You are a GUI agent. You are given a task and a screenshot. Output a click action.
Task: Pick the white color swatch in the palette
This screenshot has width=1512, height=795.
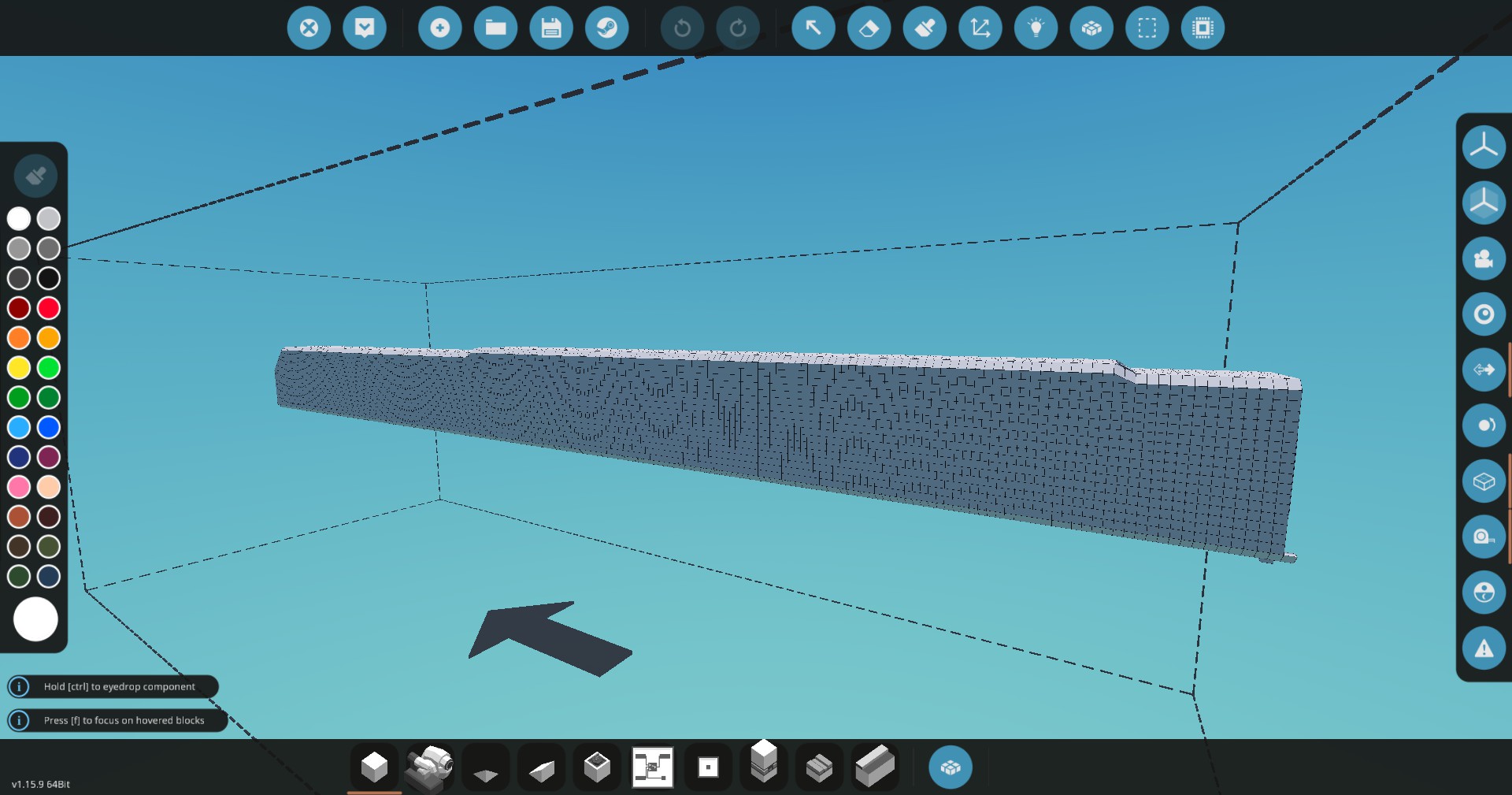point(19,219)
